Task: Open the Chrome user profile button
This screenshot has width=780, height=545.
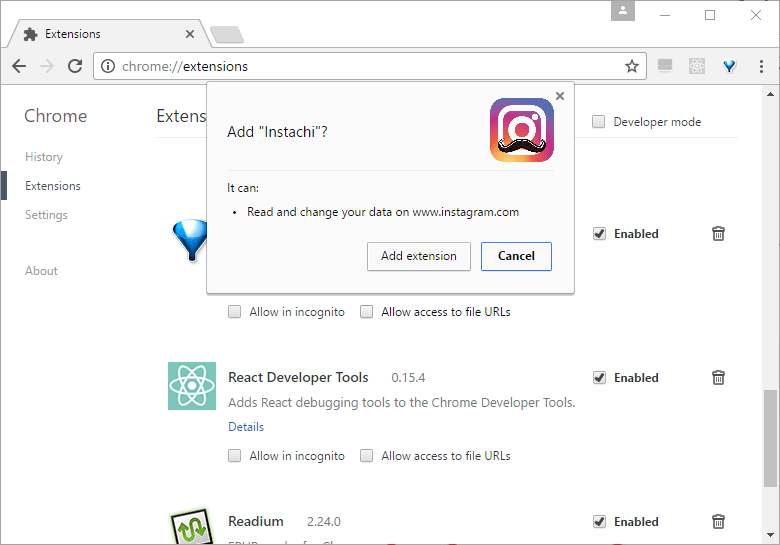Action: point(623,10)
